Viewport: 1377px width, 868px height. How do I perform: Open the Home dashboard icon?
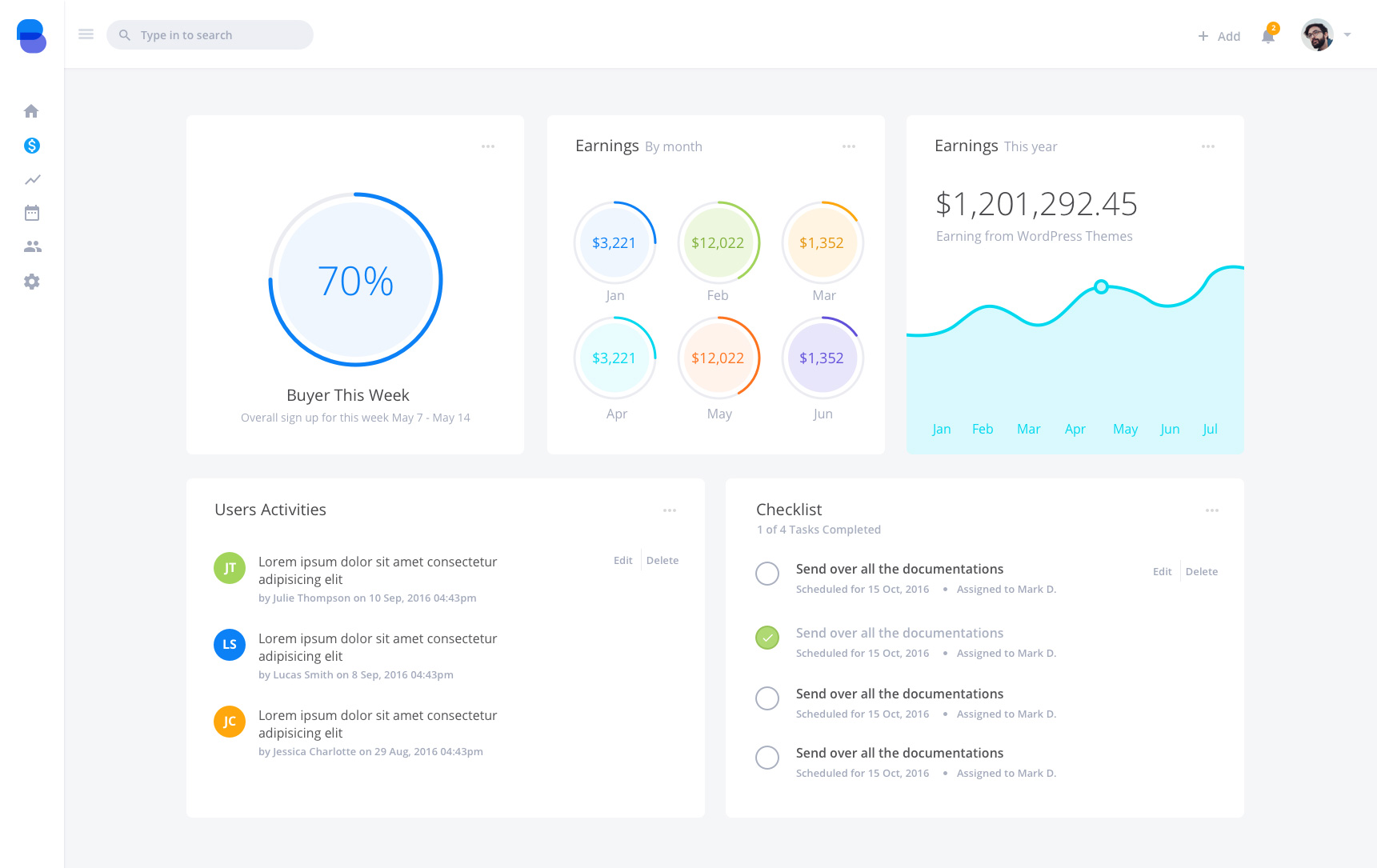32,110
